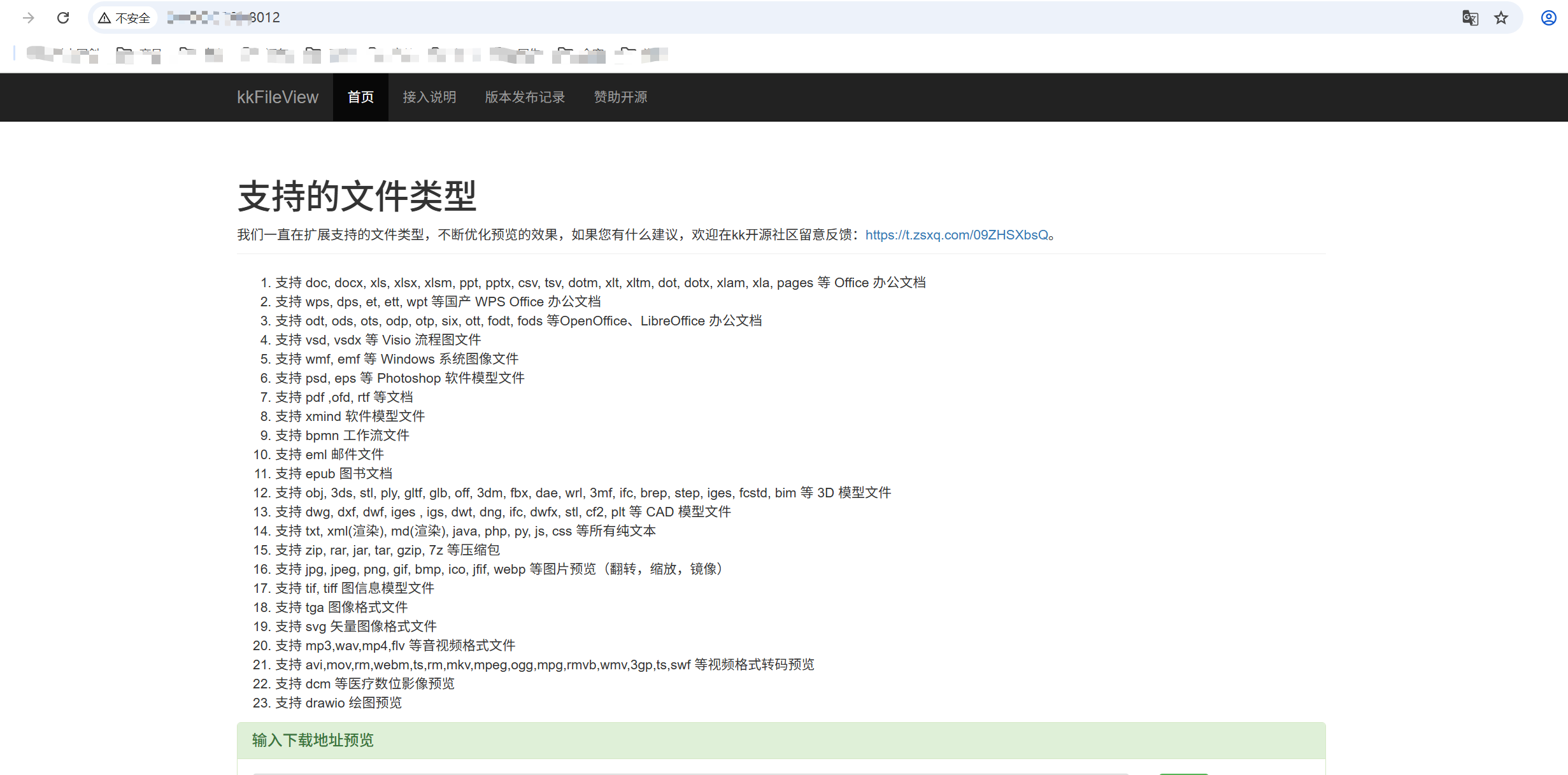Image resolution: width=1568 pixels, height=775 pixels.
Task: Click the row mentioning WPS Office 办公文档
Action: point(438,302)
